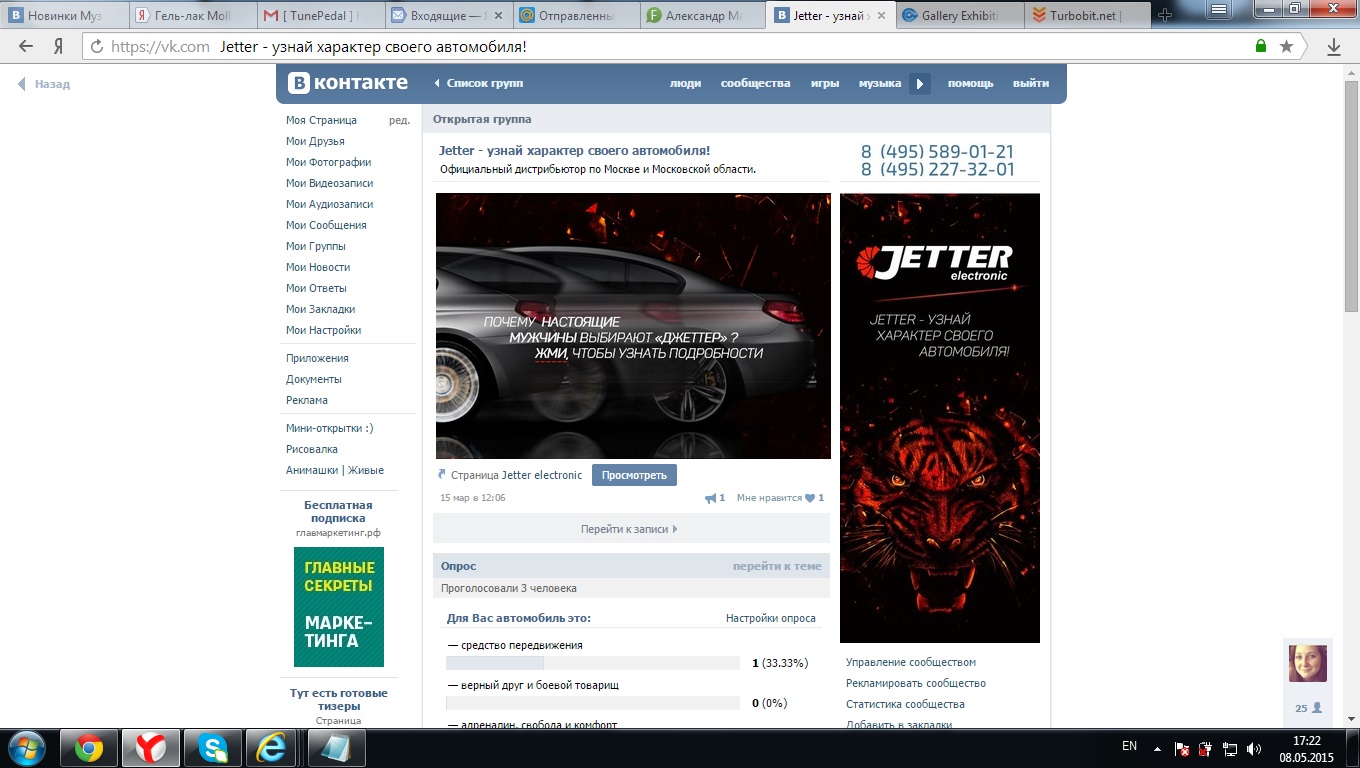Click 'сообщества' in the VK header

point(756,84)
